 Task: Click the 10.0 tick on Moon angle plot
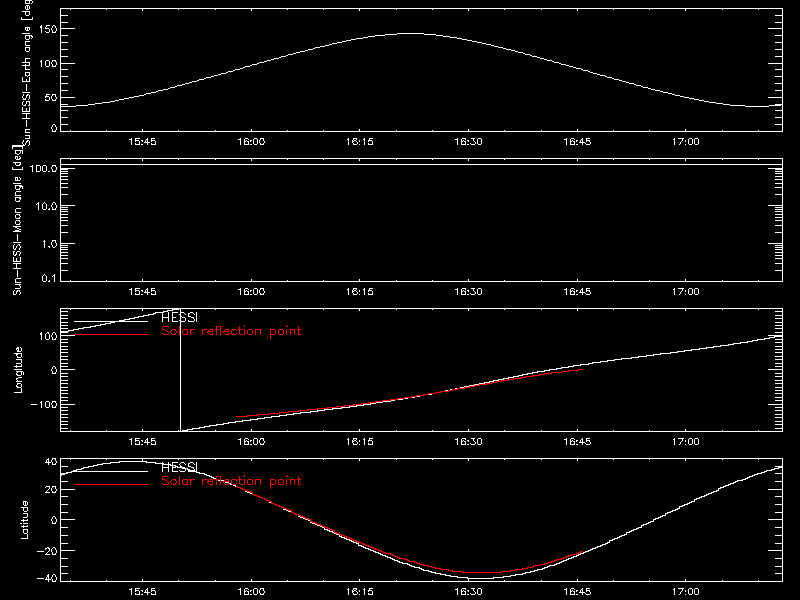tap(46, 206)
